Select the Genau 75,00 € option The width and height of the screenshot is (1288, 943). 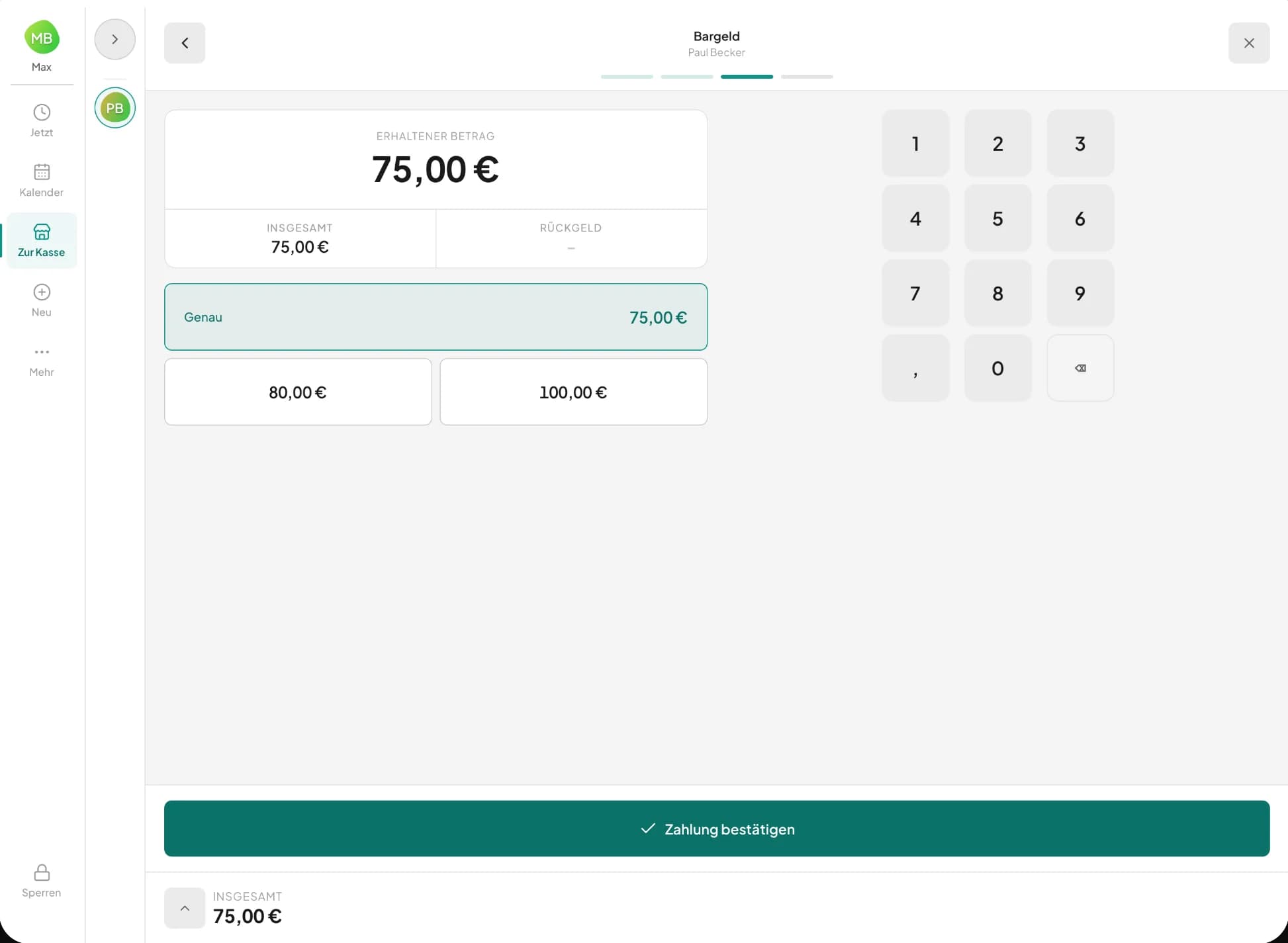coord(436,317)
